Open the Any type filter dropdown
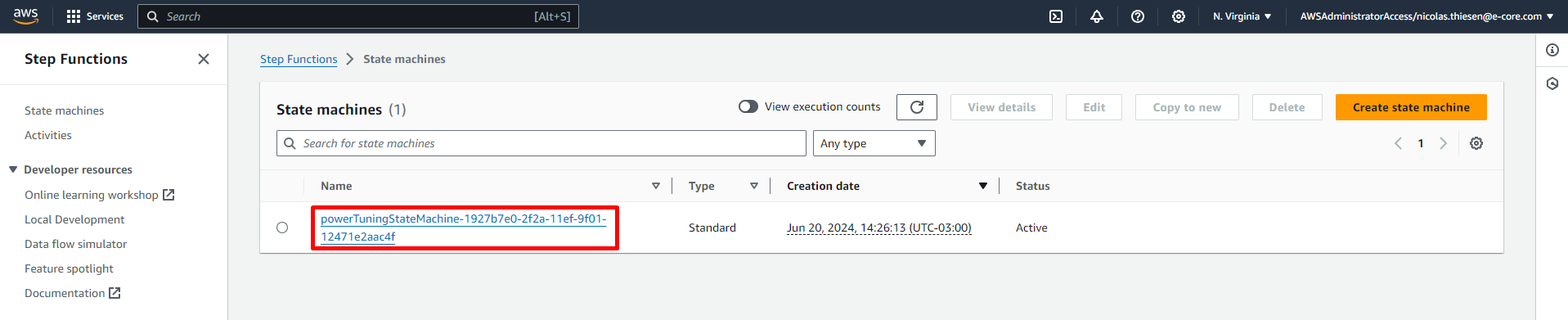The image size is (1568, 320). (x=874, y=143)
